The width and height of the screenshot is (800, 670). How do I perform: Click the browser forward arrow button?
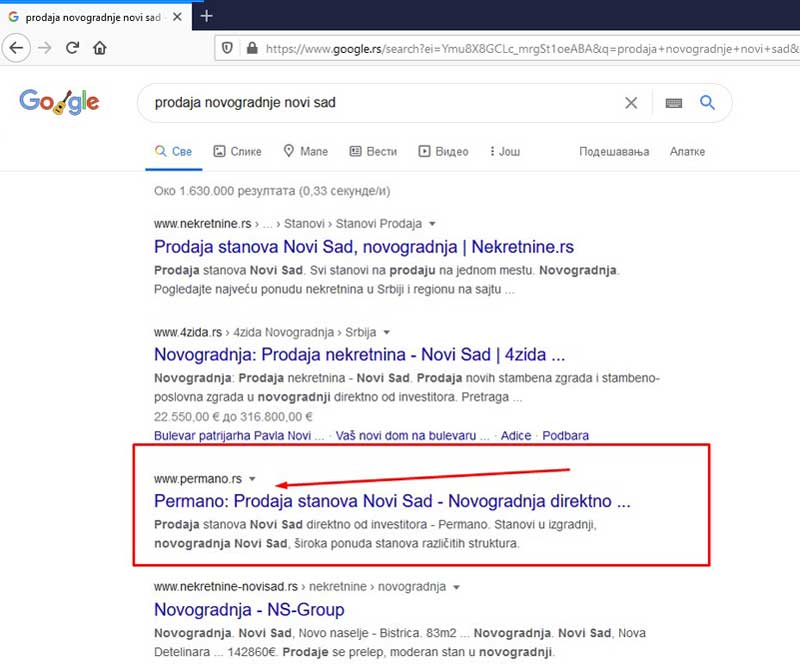(x=45, y=48)
